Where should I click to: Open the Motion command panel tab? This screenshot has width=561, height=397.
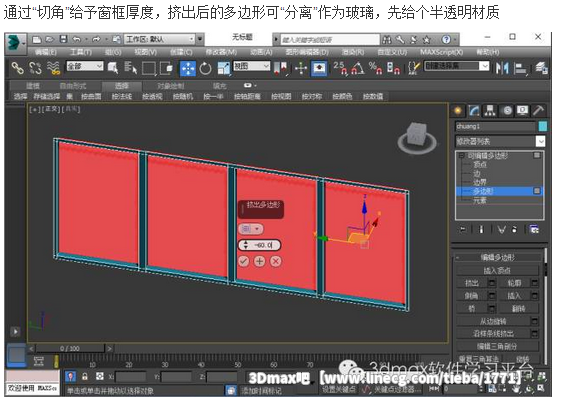click(507, 111)
